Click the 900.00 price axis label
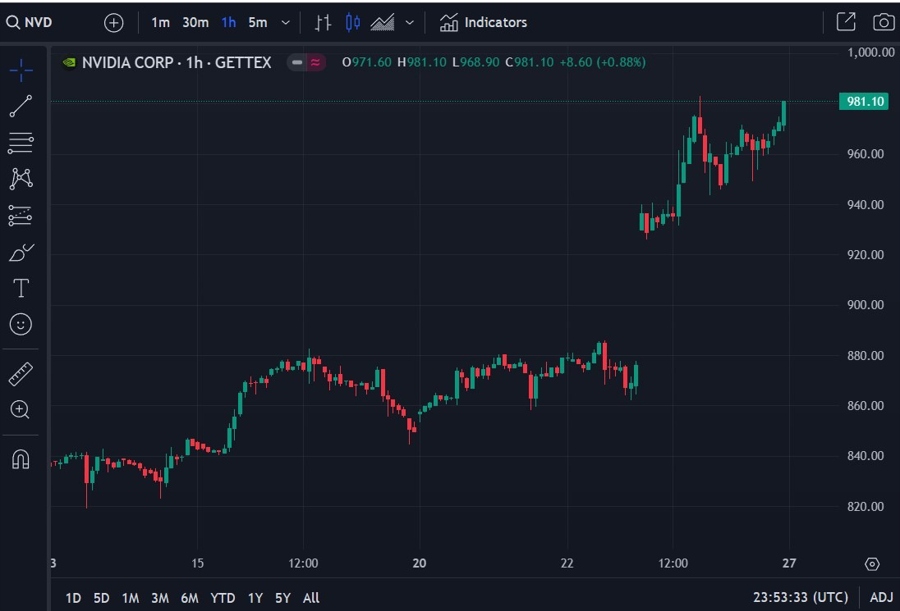900x611 pixels. pos(866,305)
